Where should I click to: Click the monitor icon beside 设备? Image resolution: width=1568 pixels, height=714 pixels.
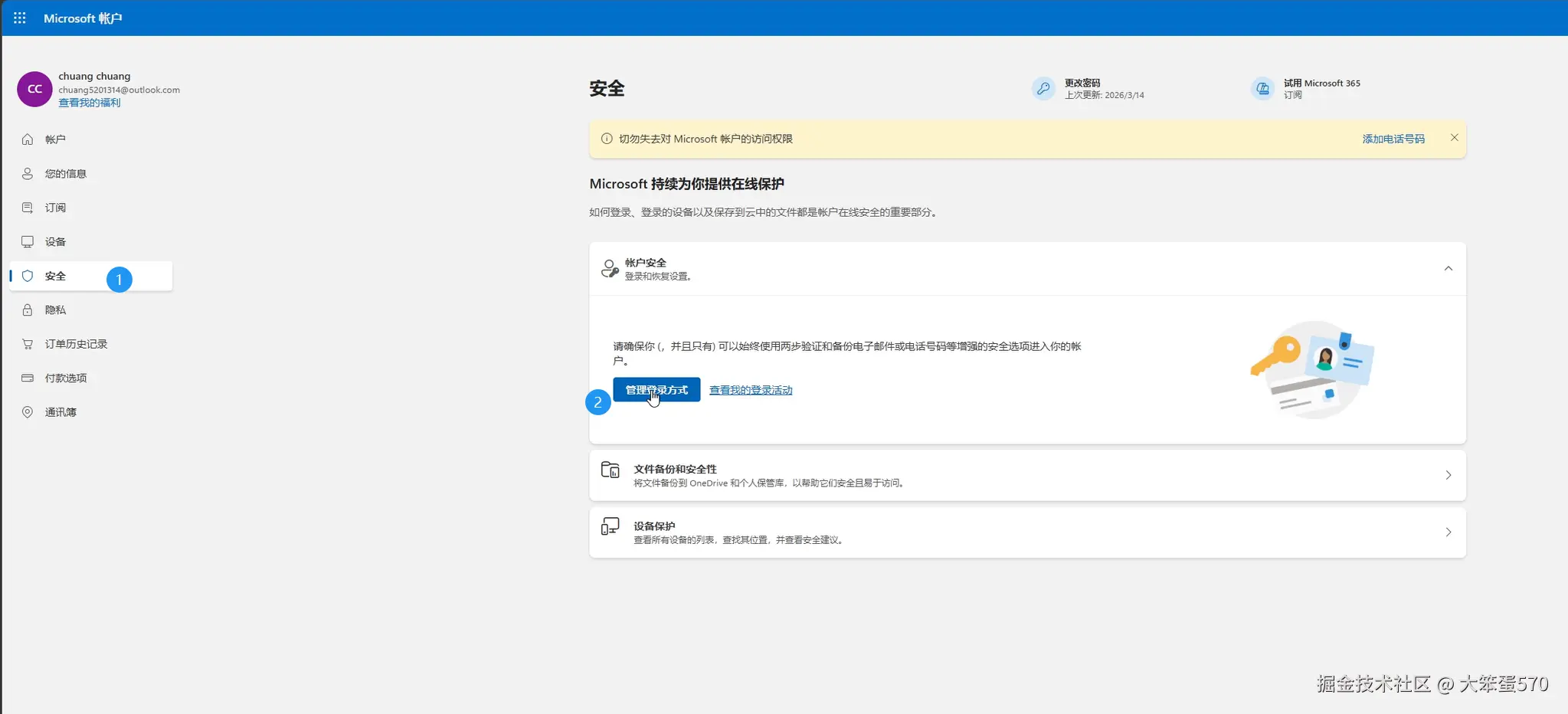(x=28, y=242)
